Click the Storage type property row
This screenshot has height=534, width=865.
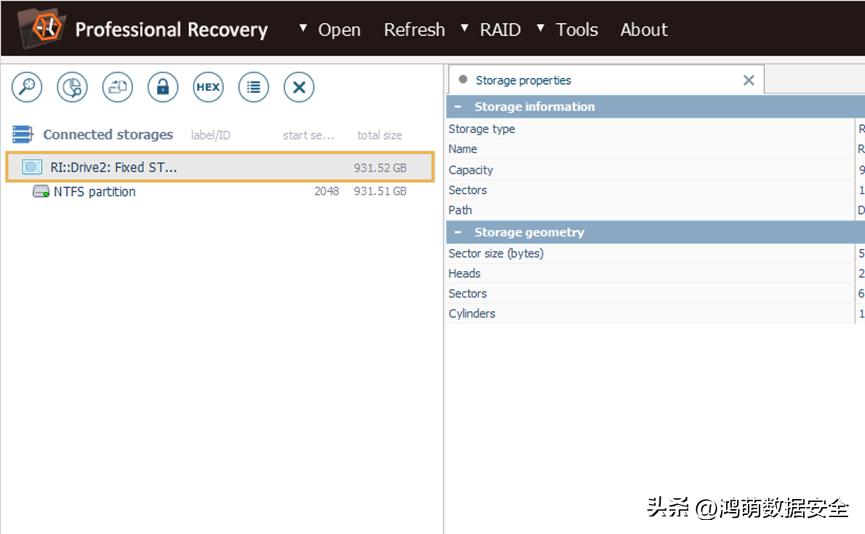pyautogui.click(x=655, y=129)
